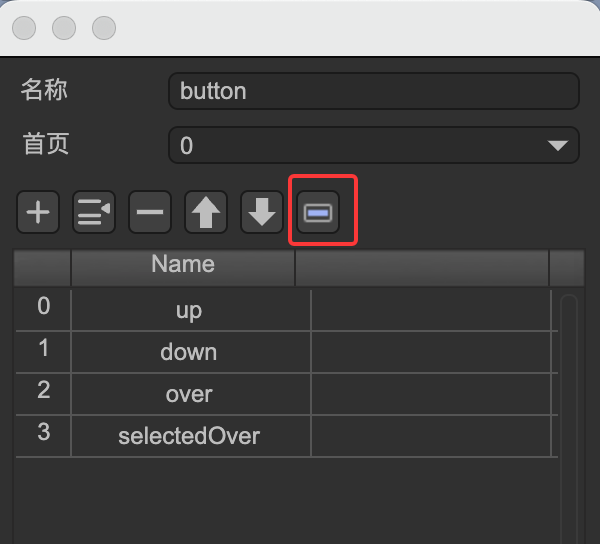Click the remark cell beside selectedOver
This screenshot has height=544, width=600.
click(x=430, y=436)
